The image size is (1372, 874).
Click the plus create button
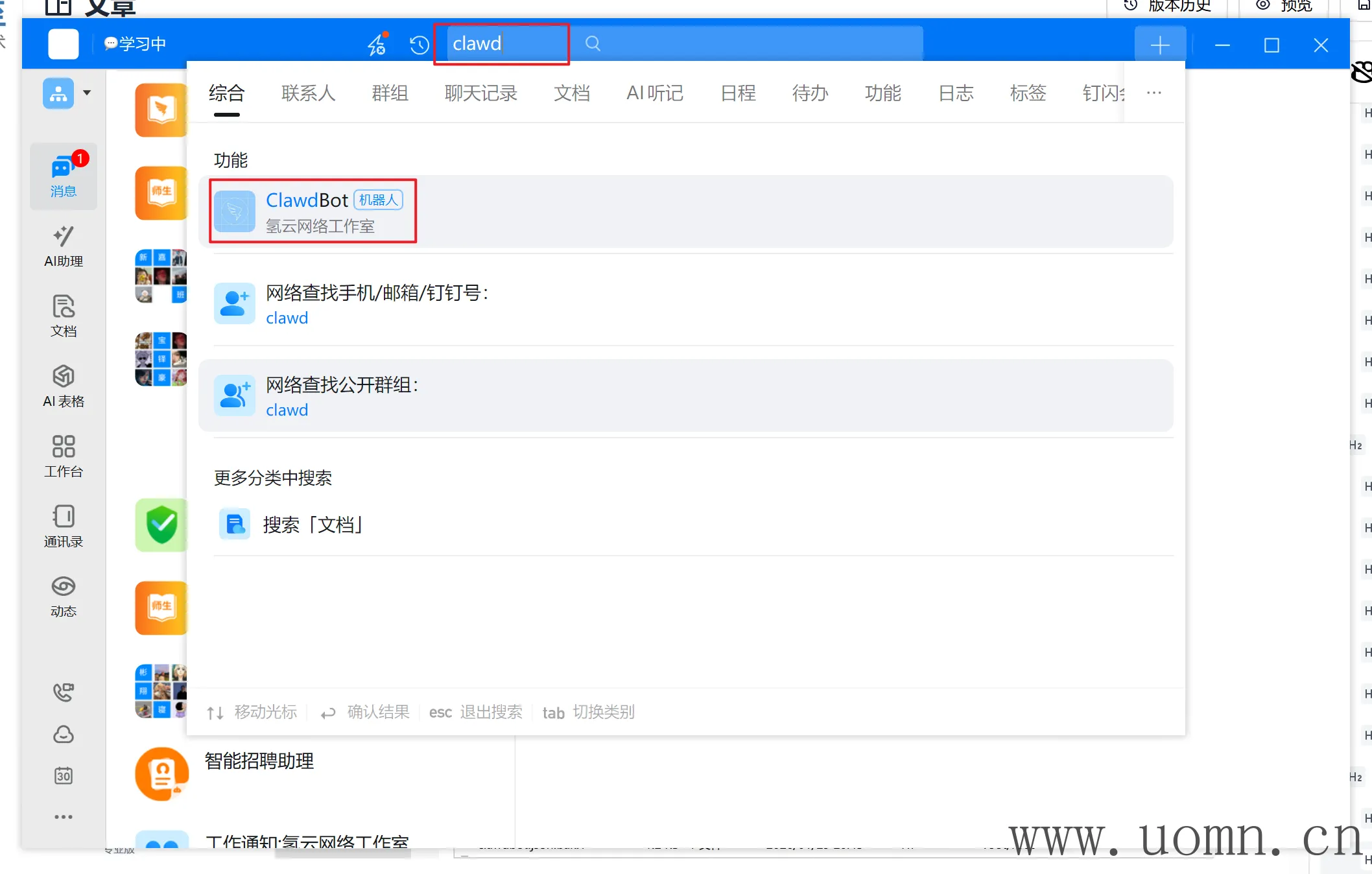pos(1159,45)
